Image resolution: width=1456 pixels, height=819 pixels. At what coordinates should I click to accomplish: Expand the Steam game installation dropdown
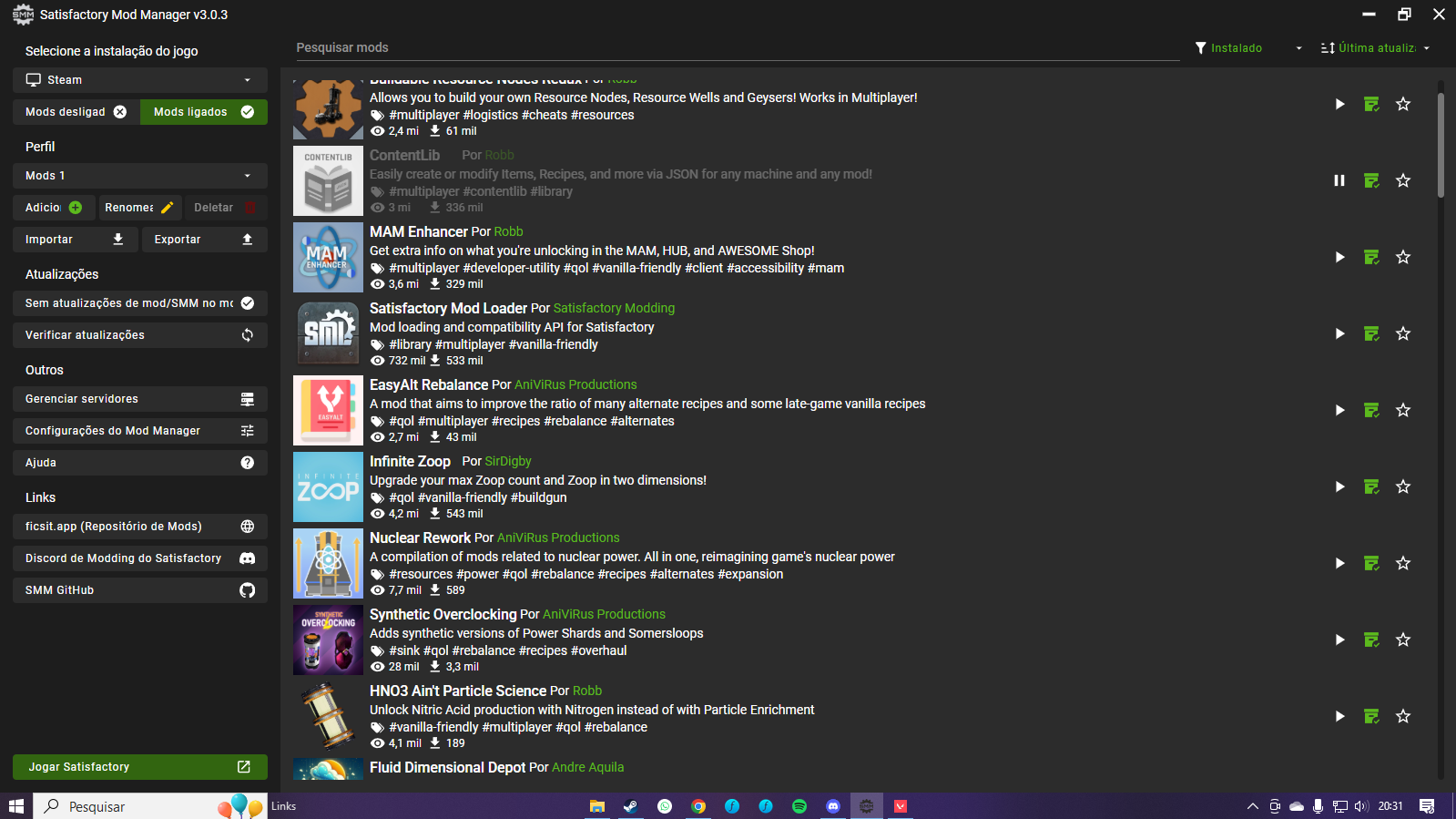[x=140, y=80]
